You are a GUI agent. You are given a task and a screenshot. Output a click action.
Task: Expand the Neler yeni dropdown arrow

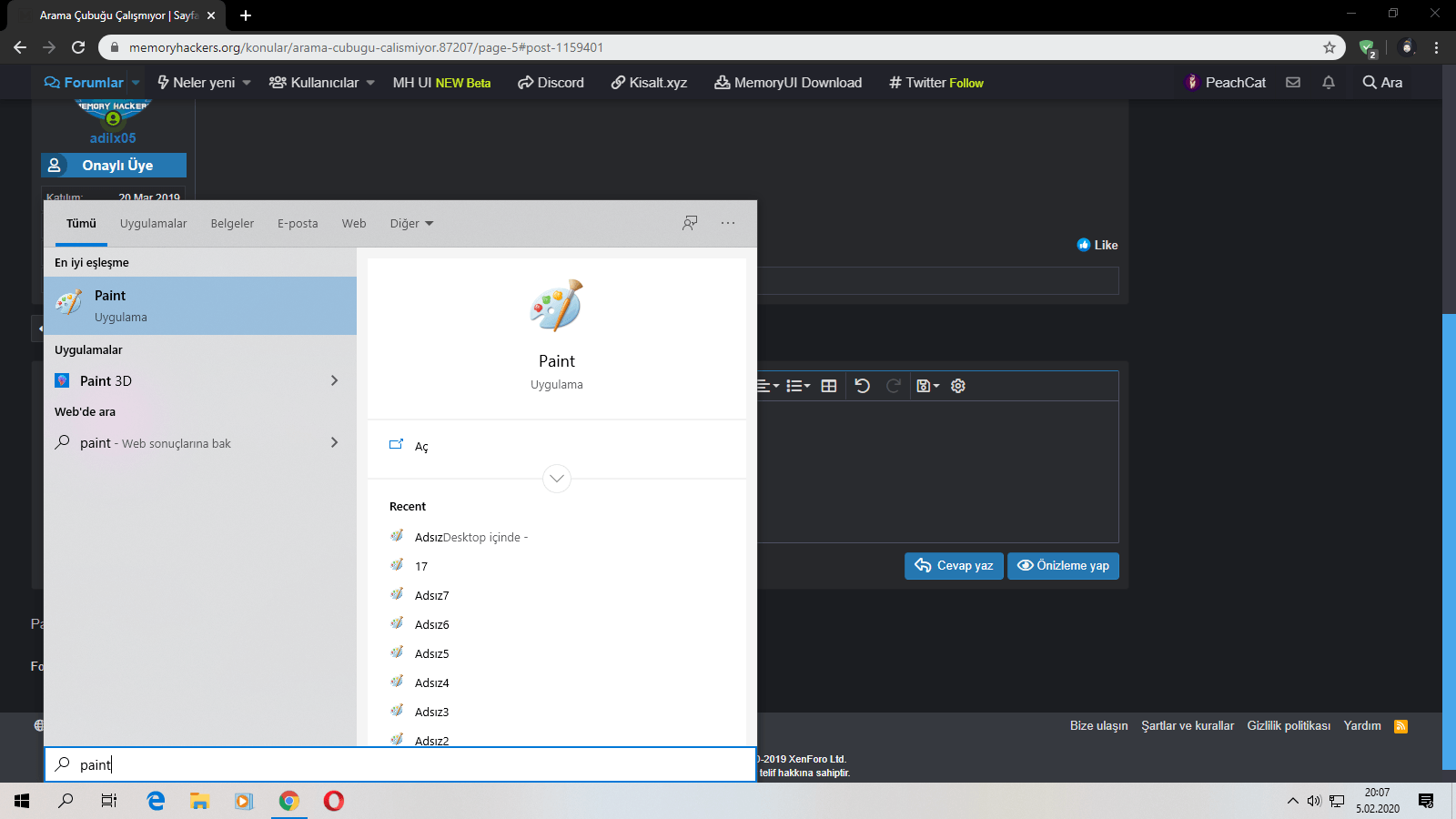pos(247,83)
